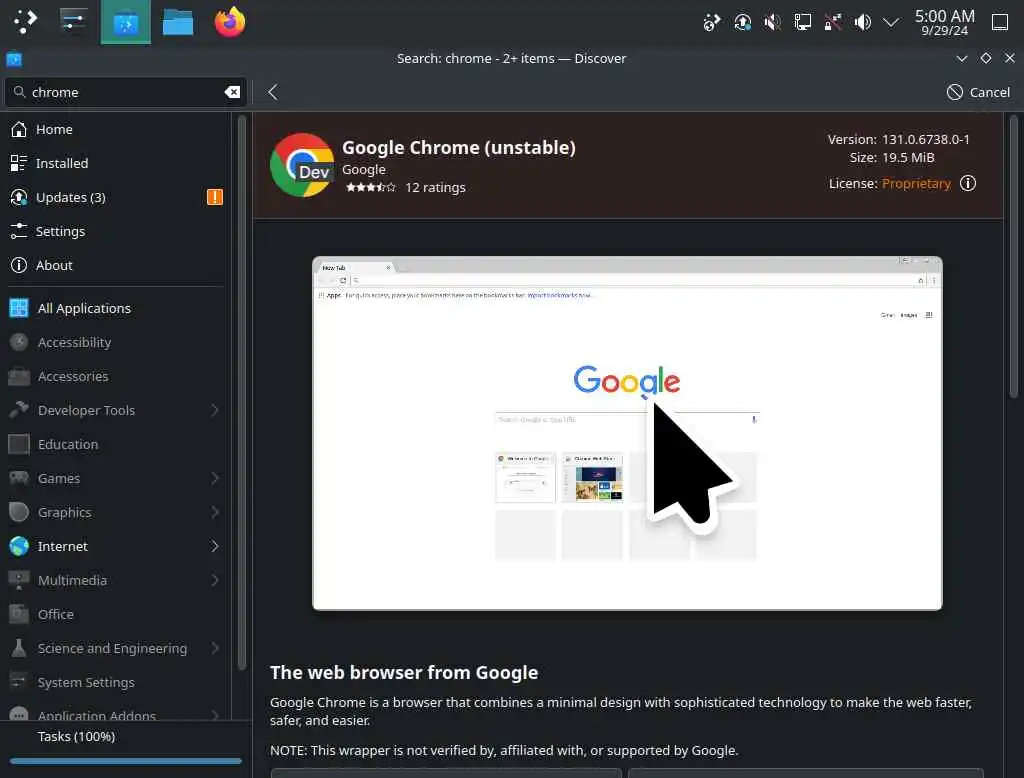The image size is (1024, 778).
Task: Launch Firefox from the taskbar
Action: click(x=230, y=22)
